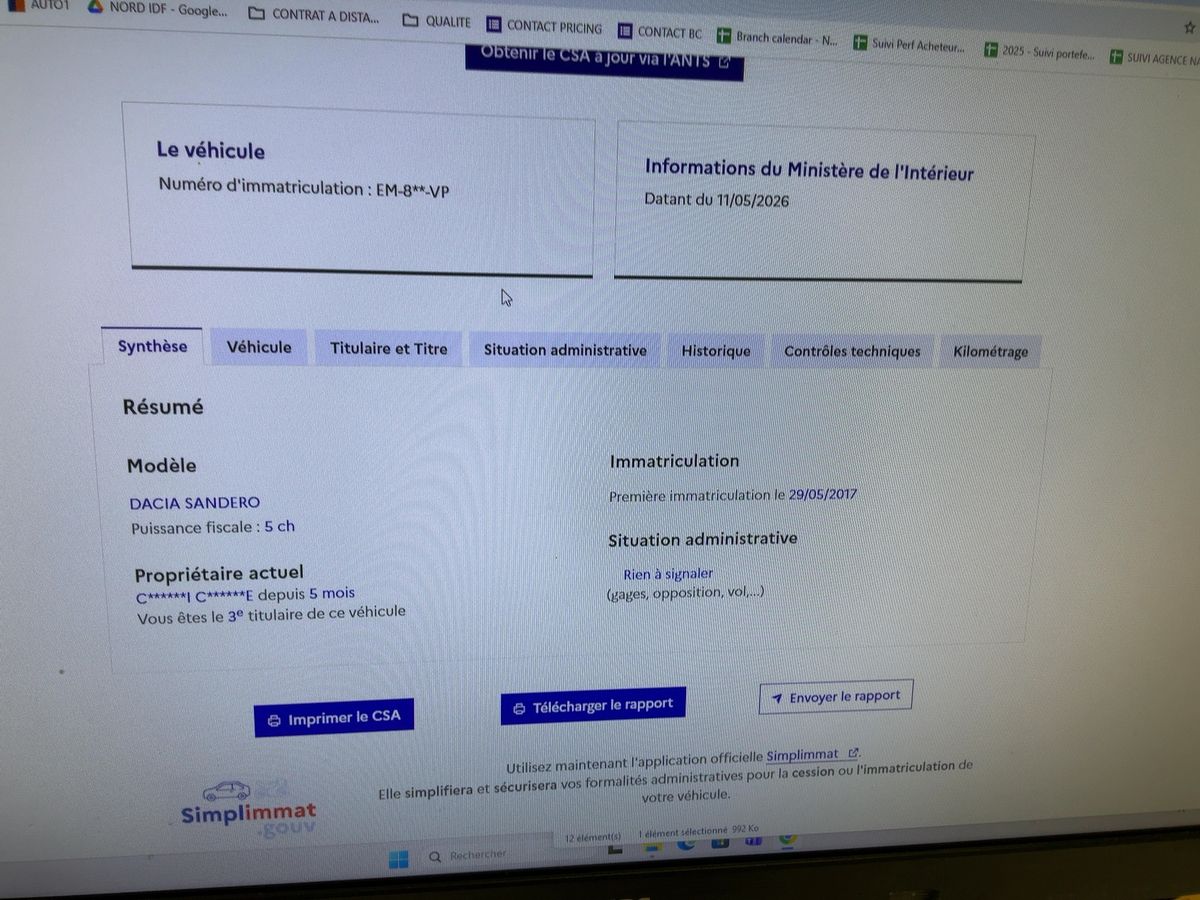Click the Simplimmat.gouv logo
1200x900 pixels.
click(249, 808)
